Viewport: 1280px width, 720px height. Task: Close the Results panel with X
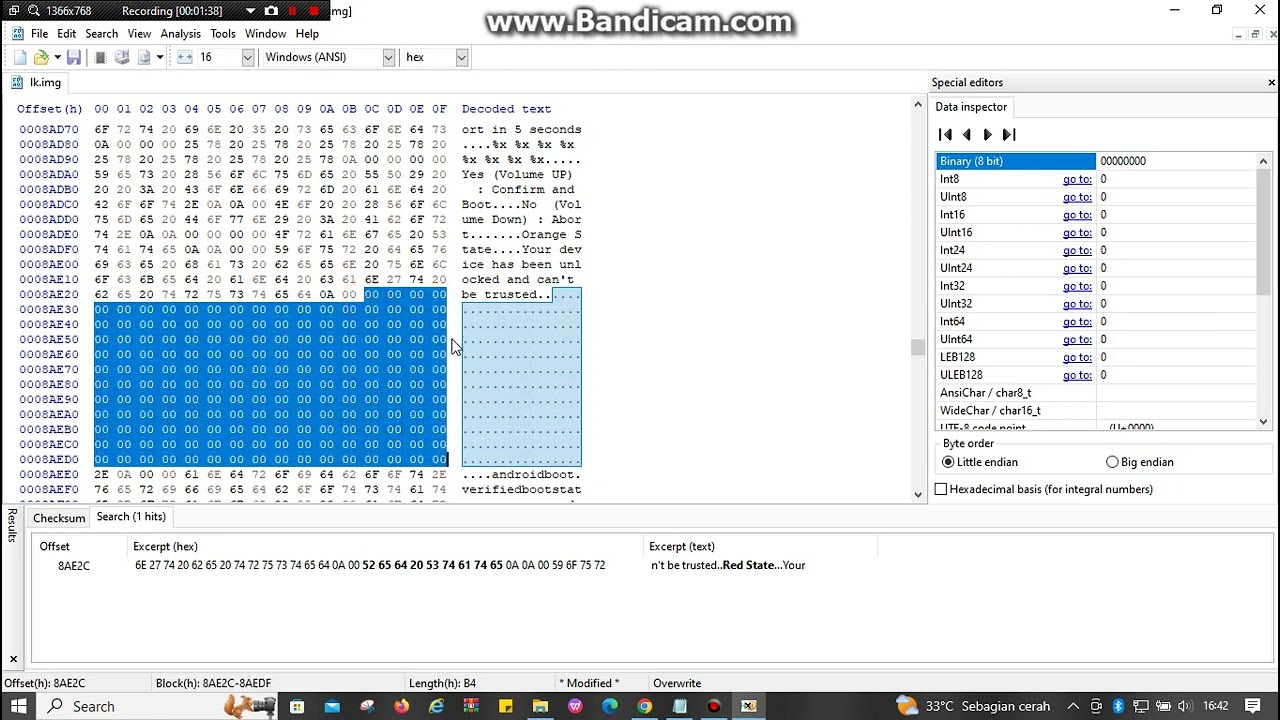point(13,659)
